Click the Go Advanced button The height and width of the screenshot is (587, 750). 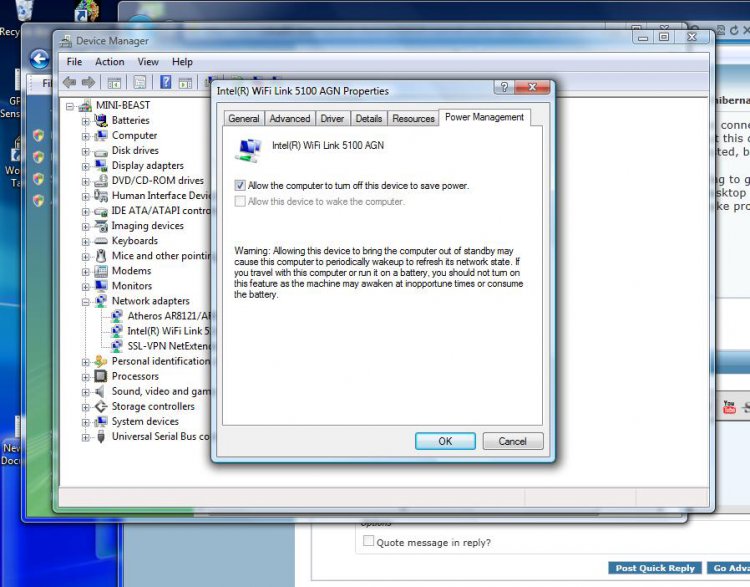(729, 568)
